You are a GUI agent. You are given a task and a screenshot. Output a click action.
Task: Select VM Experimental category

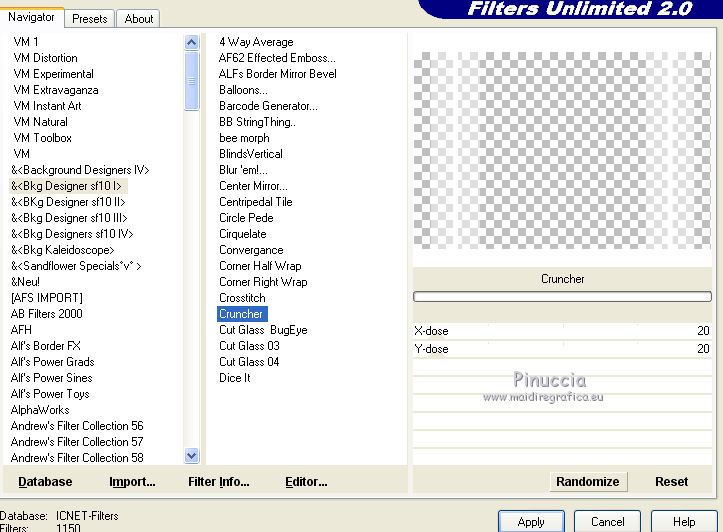(x=53, y=74)
